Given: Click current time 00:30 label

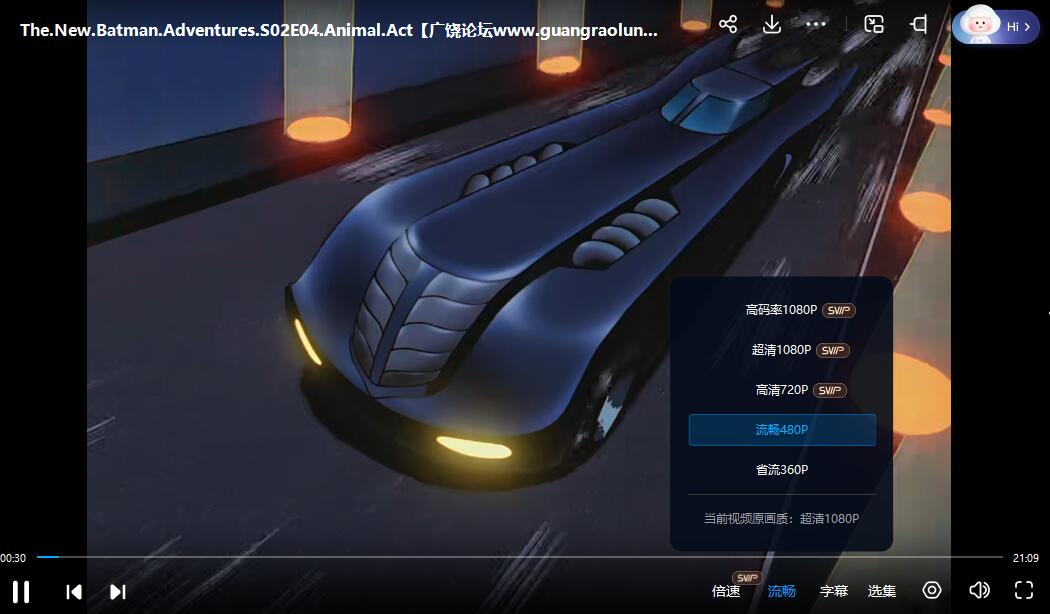Looking at the screenshot, I should 13,558.
